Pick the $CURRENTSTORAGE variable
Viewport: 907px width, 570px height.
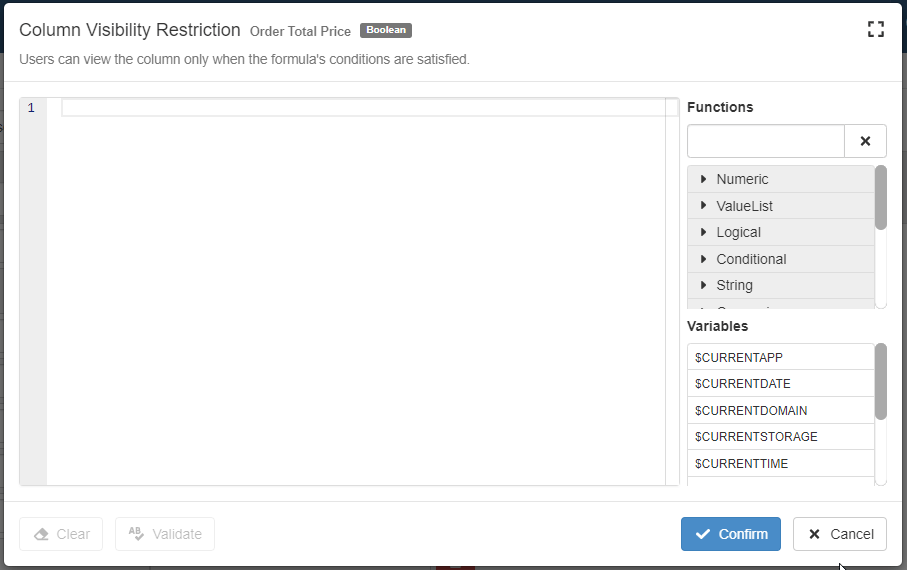coord(756,437)
